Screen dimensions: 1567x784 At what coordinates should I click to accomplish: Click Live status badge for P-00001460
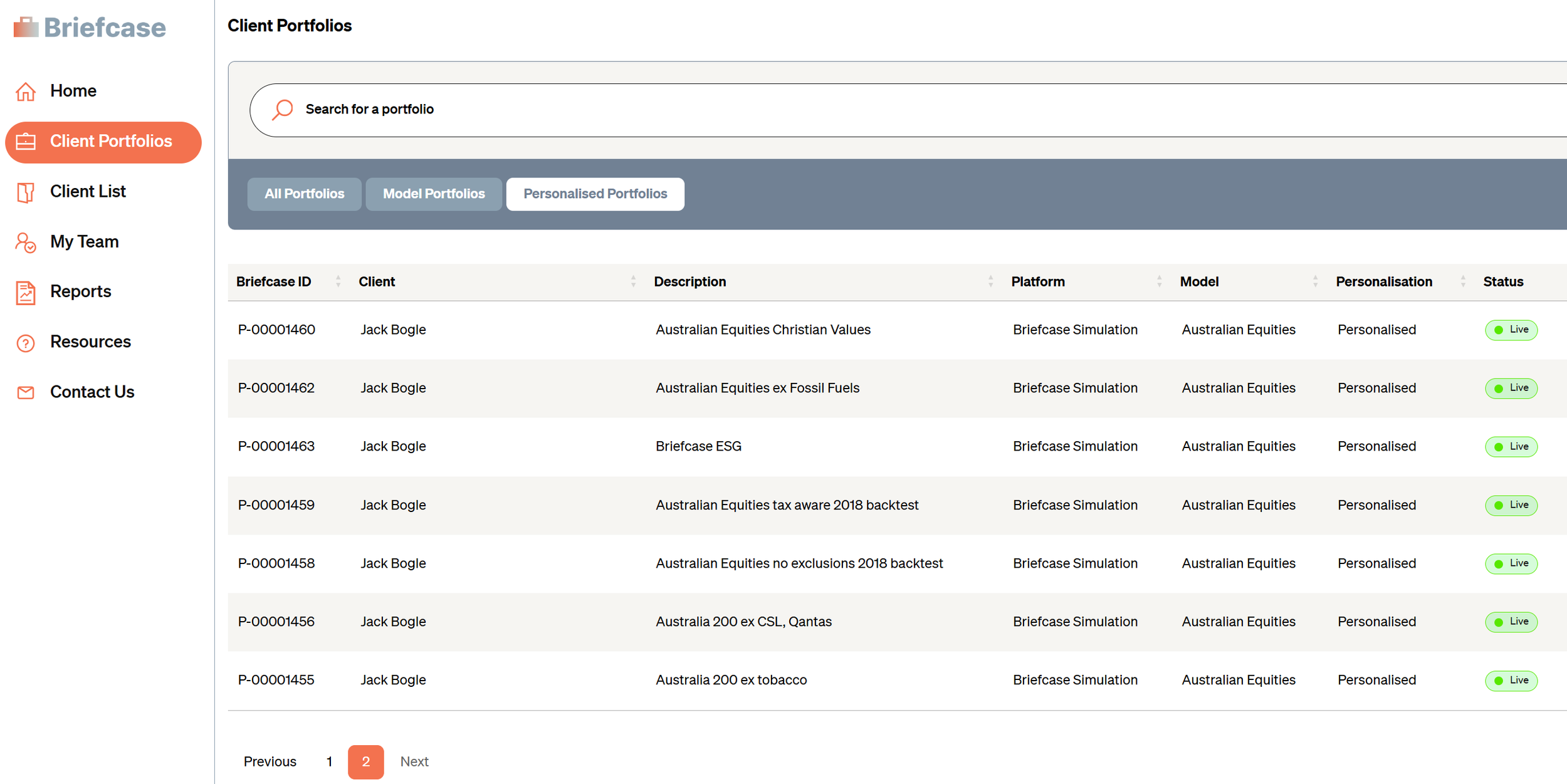coord(1511,330)
